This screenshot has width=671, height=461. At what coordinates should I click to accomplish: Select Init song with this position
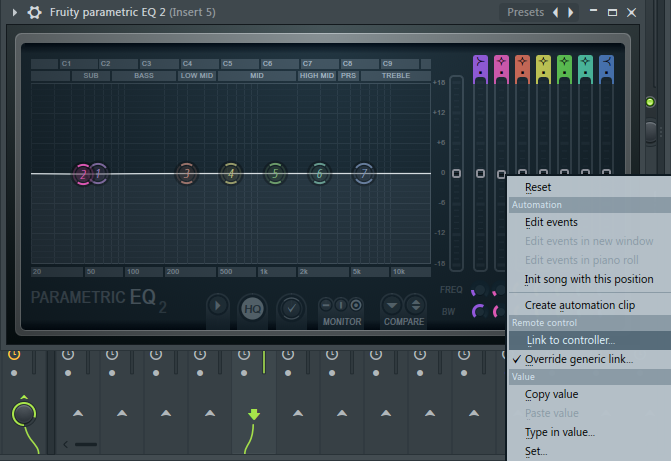click(589, 279)
